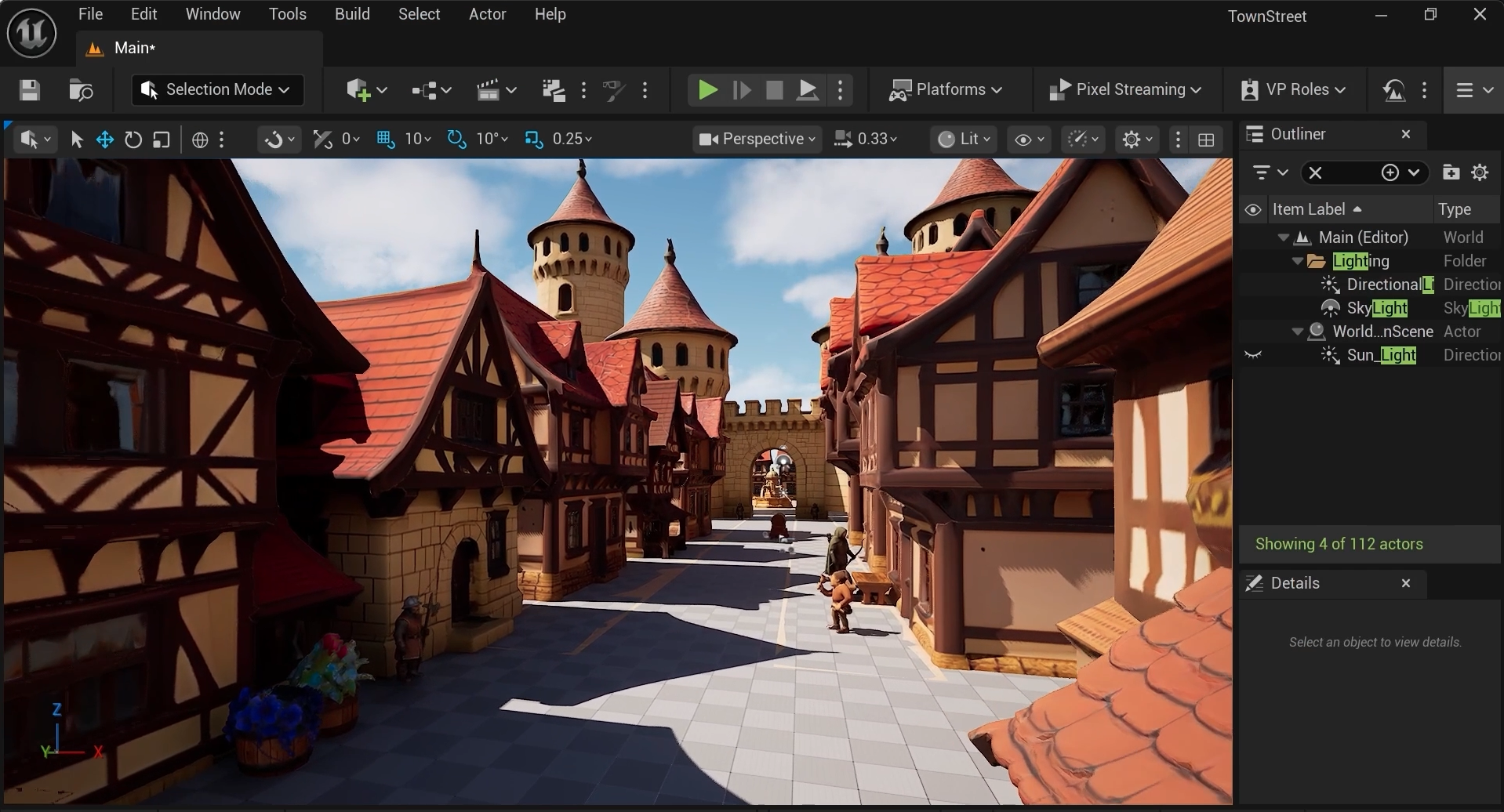Open the camera speed 0.33 setting
The height and width of the screenshot is (812, 1504).
tap(866, 140)
